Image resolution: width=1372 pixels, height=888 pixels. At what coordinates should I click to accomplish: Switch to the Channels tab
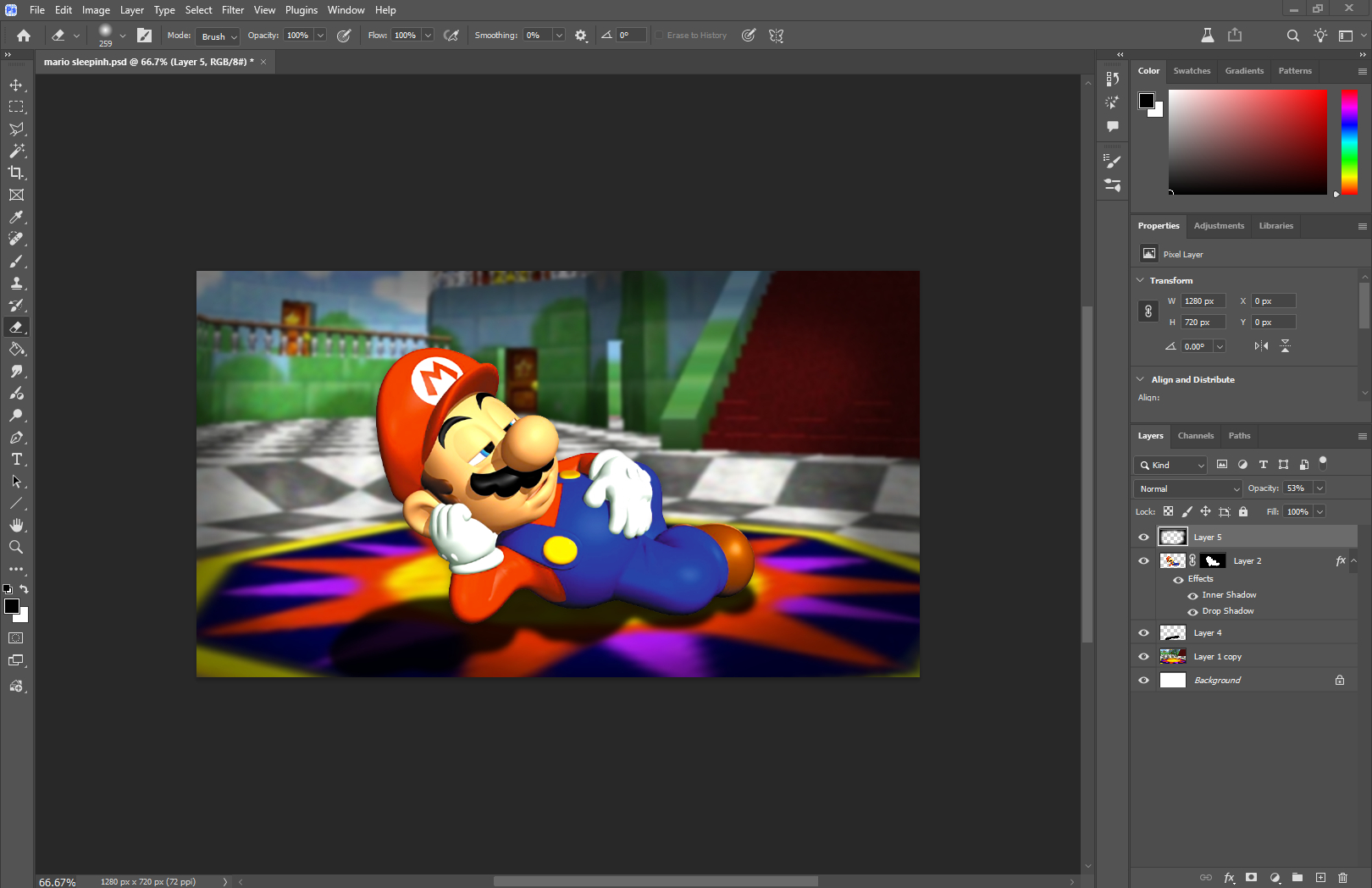coord(1195,436)
